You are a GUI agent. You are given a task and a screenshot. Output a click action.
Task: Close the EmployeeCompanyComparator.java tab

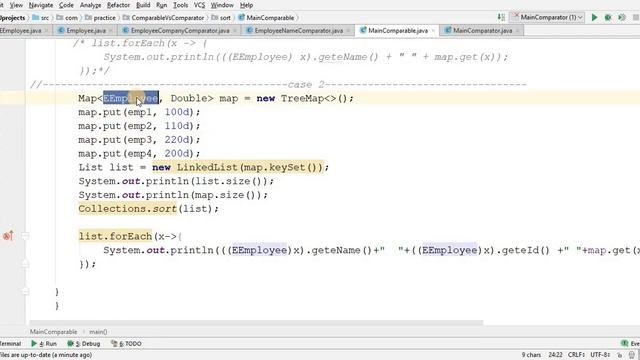[x=235, y=31]
